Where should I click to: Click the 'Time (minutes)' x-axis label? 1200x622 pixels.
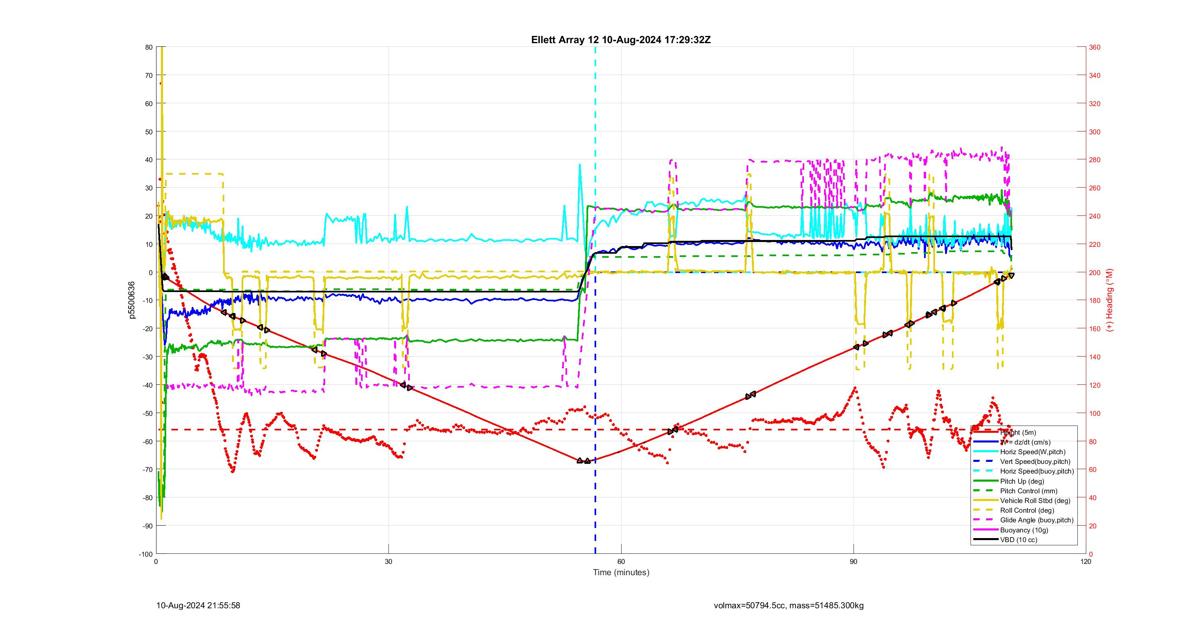point(620,573)
